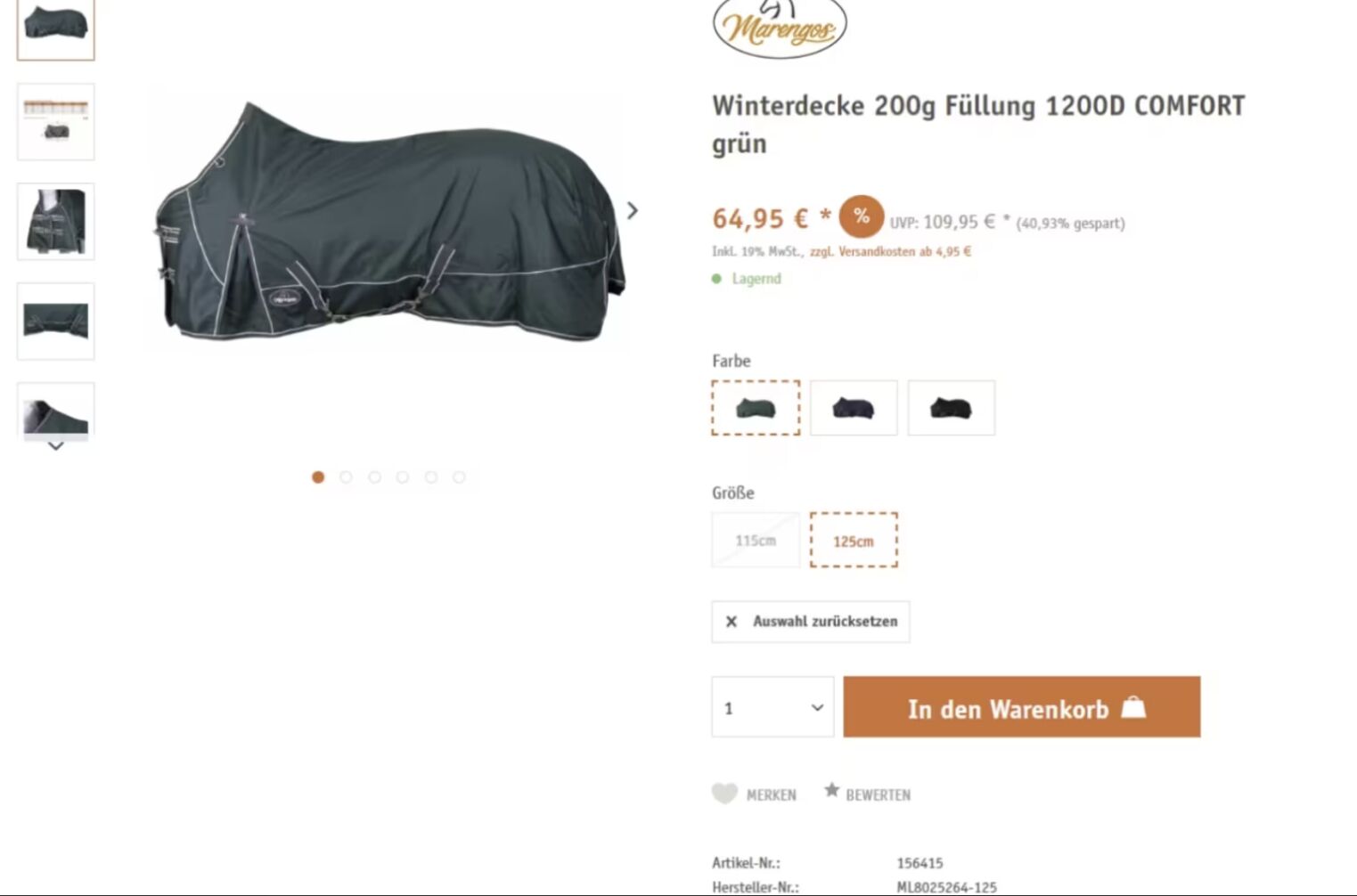Click the shopping bag icon on cart button
The width and height of the screenshot is (1357, 896).
point(1133,707)
